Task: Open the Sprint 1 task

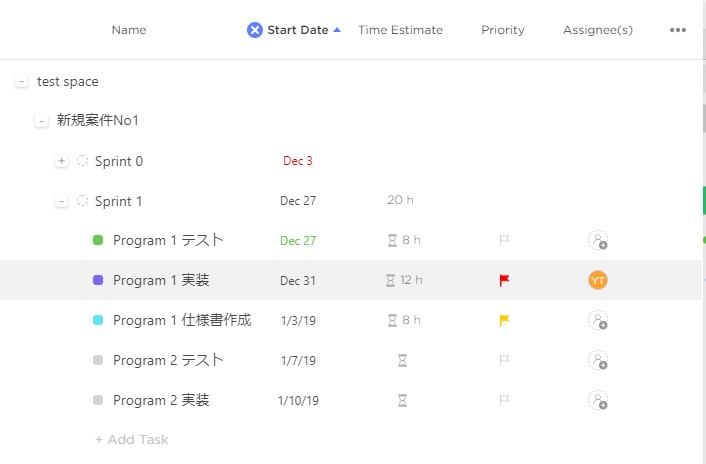Action: pyautogui.click(x=118, y=201)
